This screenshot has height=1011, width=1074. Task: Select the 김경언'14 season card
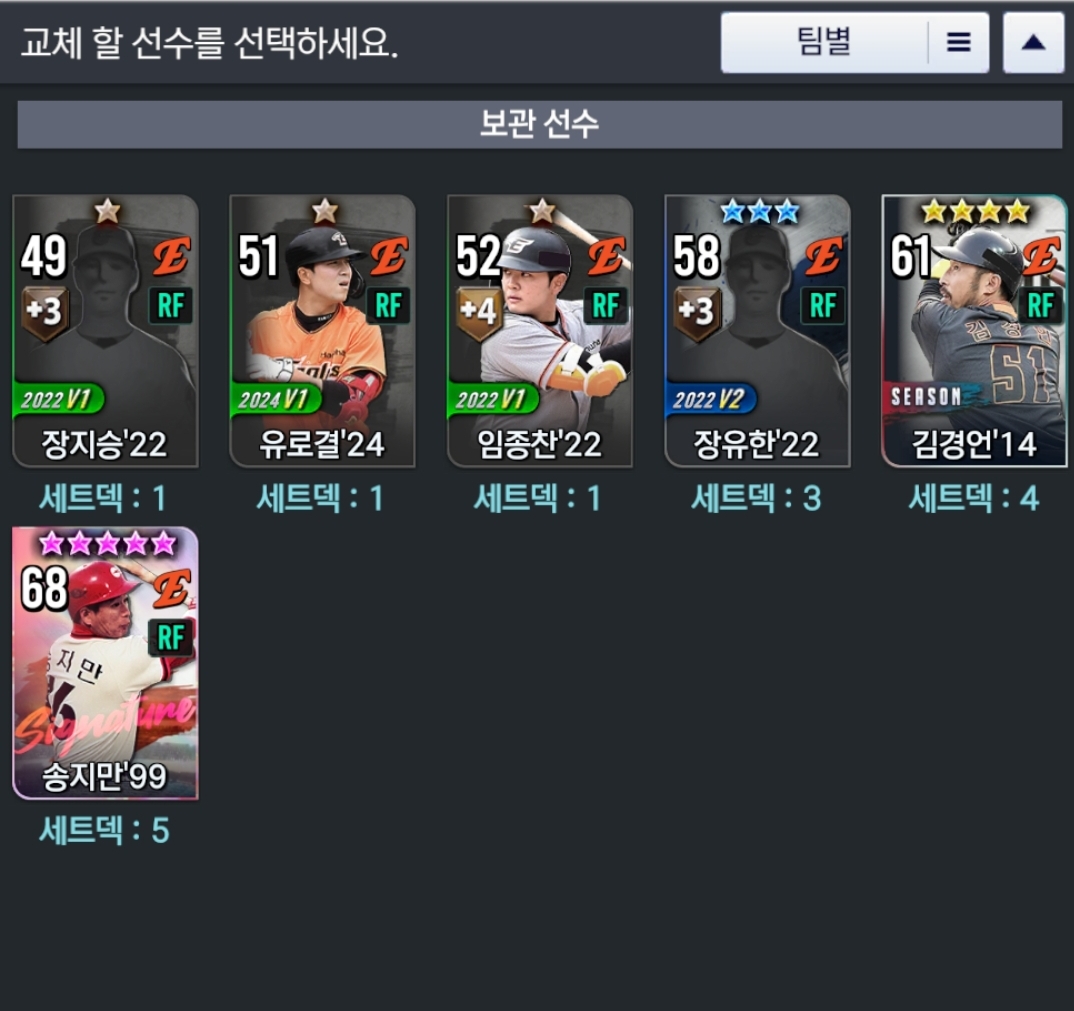coord(975,332)
